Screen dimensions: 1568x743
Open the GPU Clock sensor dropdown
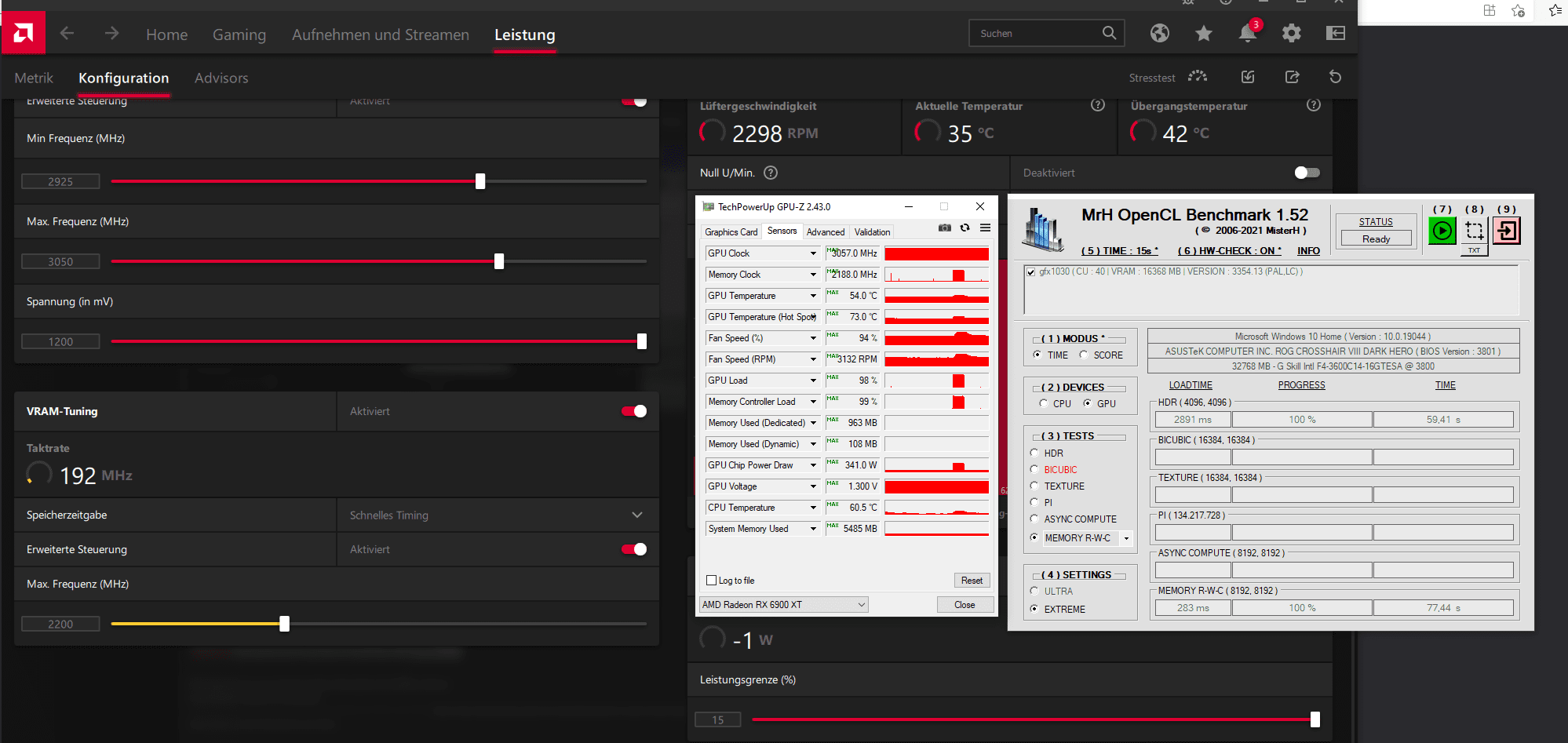813,253
